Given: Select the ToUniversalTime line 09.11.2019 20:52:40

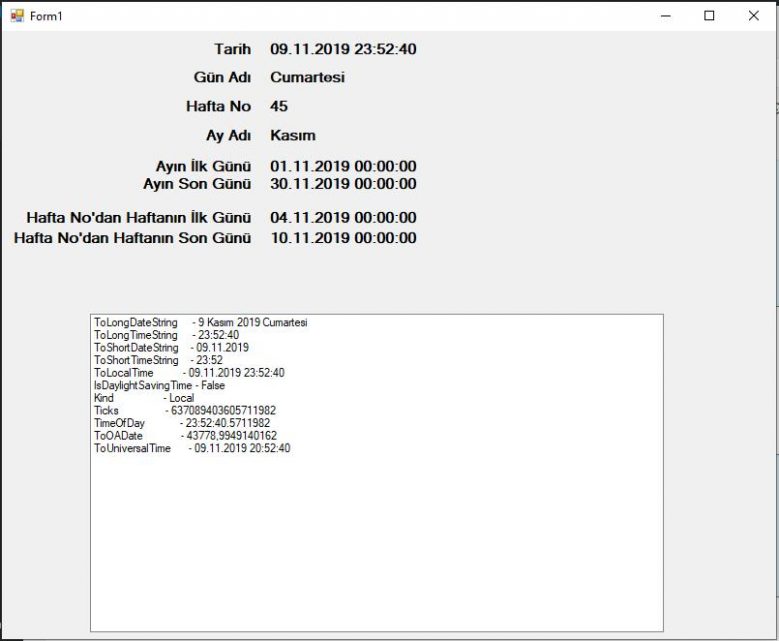Looking at the screenshot, I should click(192, 448).
